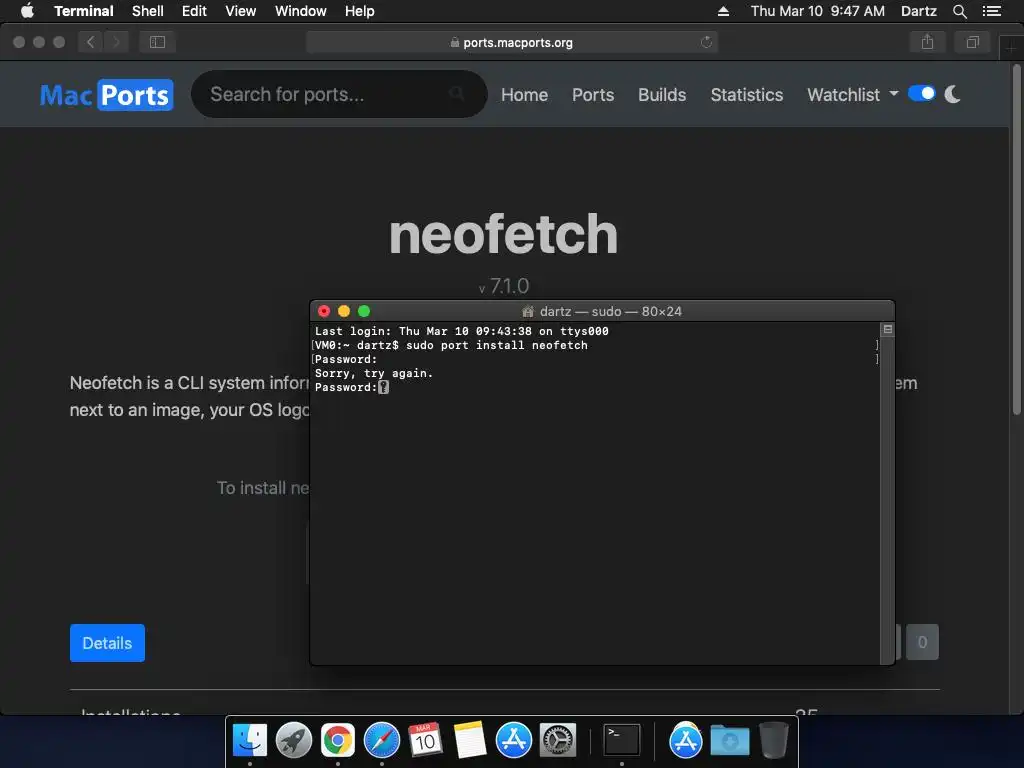Open Notification Center list icon

pos(992,11)
